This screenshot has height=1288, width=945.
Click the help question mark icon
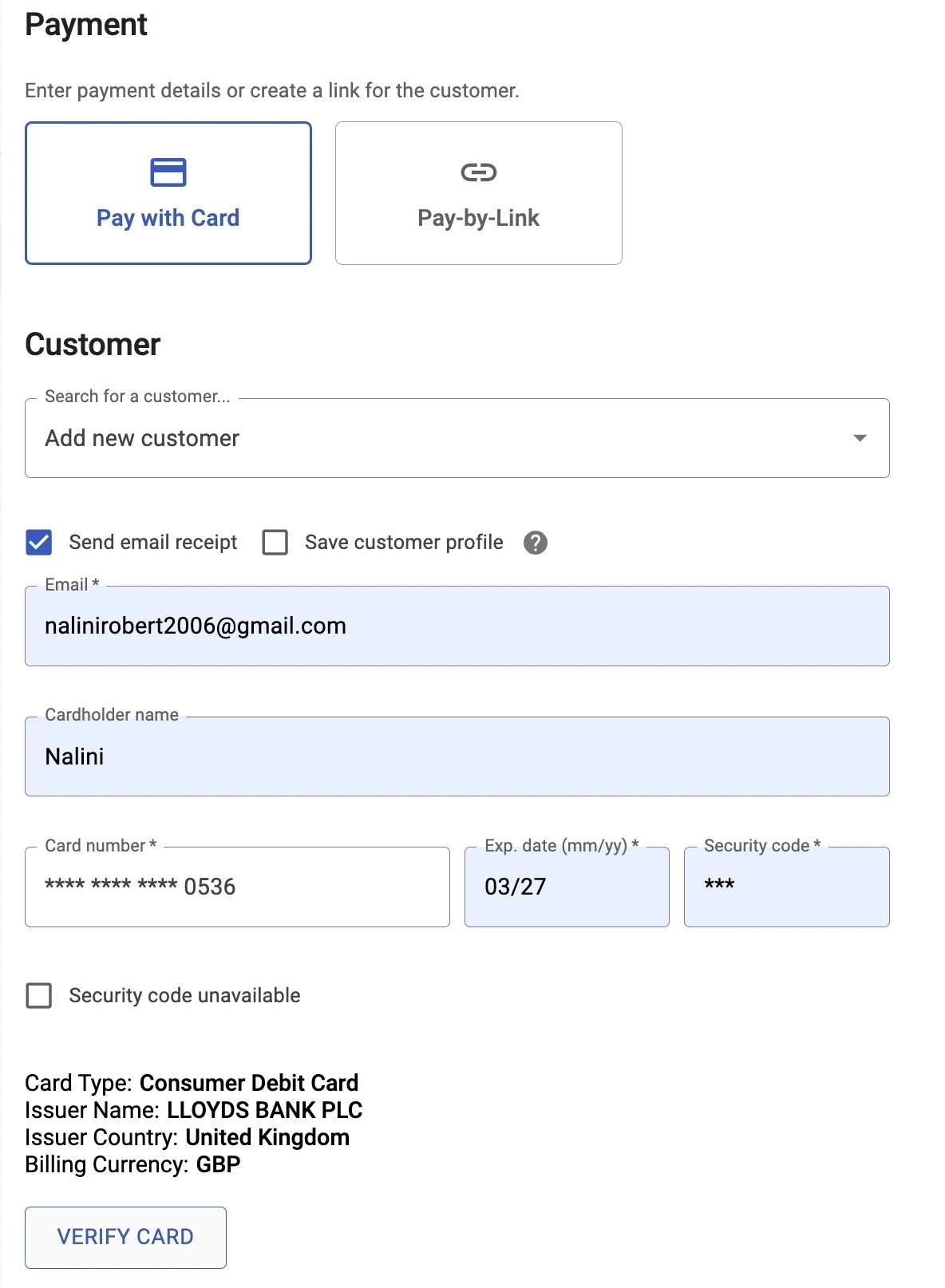(x=536, y=543)
